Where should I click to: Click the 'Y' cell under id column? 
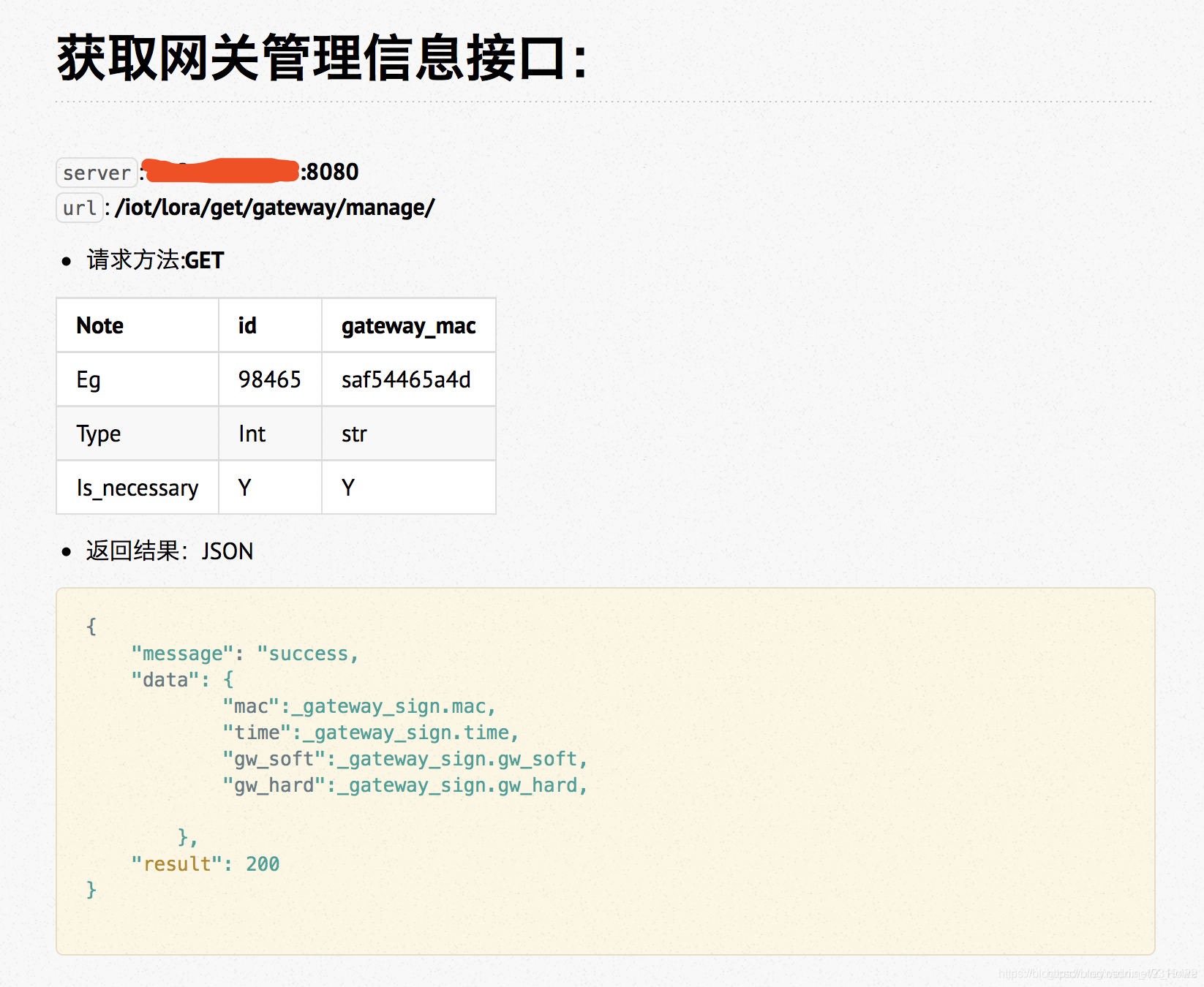point(270,488)
